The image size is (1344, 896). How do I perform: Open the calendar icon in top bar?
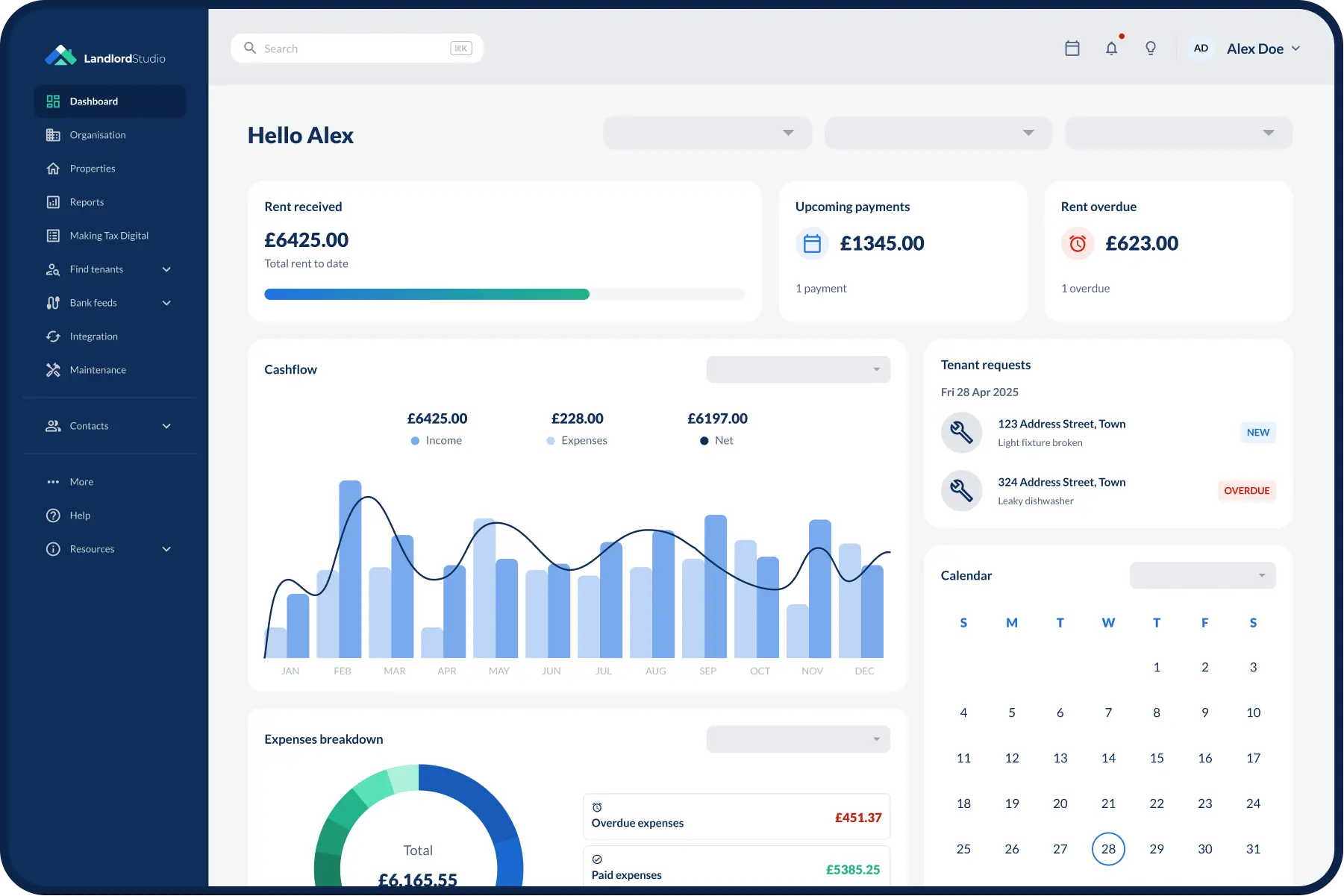pyautogui.click(x=1072, y=48)
